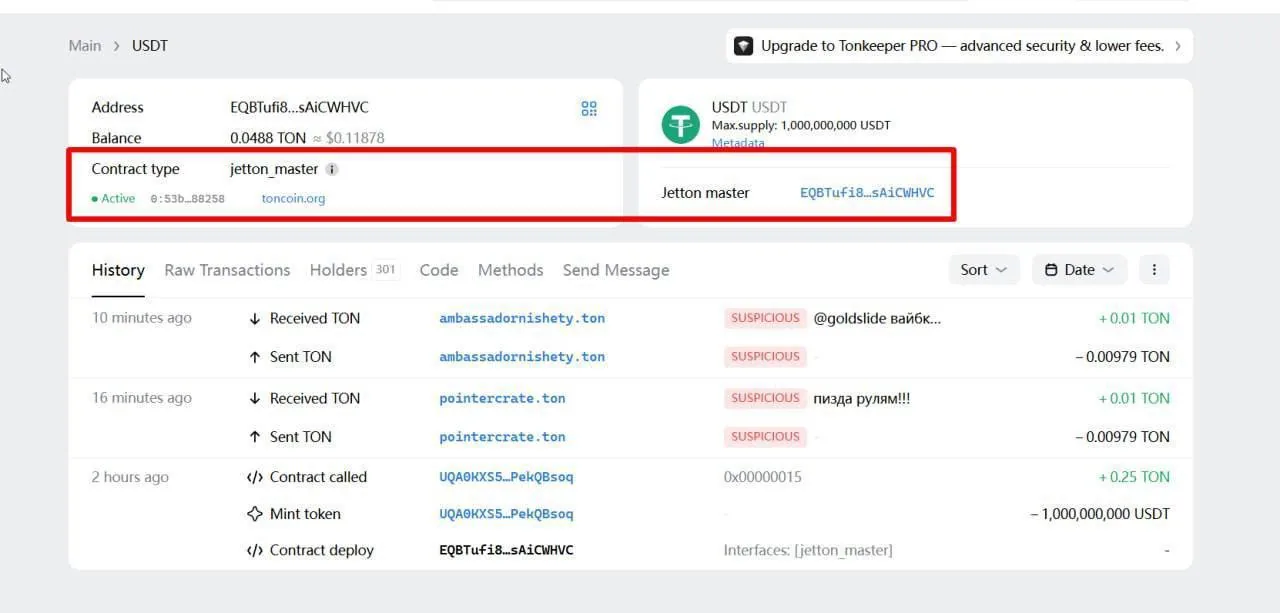Open the three-dot more options menu
1280x613 pixels.
click(x=1154, y=270)
